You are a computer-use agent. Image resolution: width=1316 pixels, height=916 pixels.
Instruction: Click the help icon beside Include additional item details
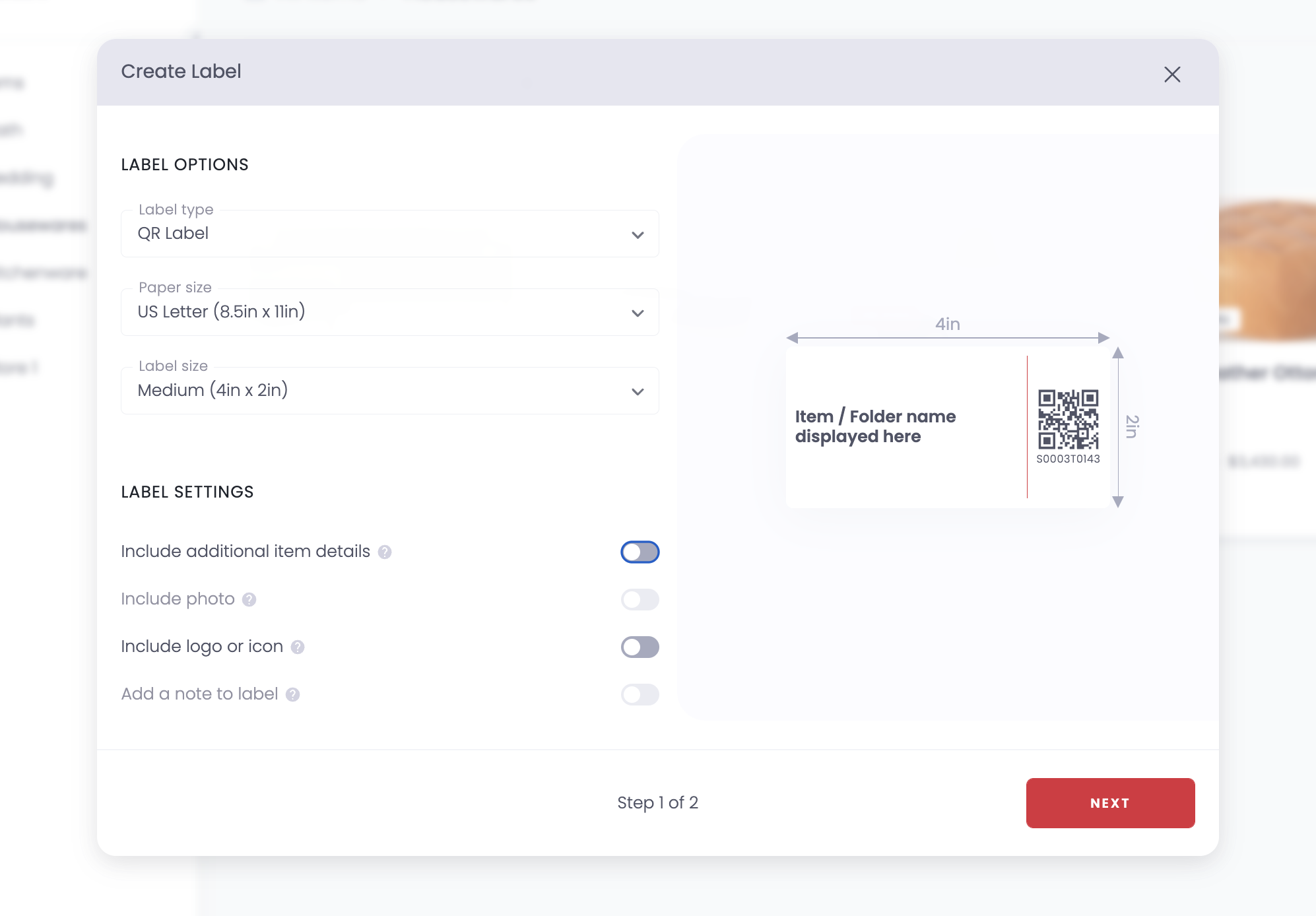[385, 552]
